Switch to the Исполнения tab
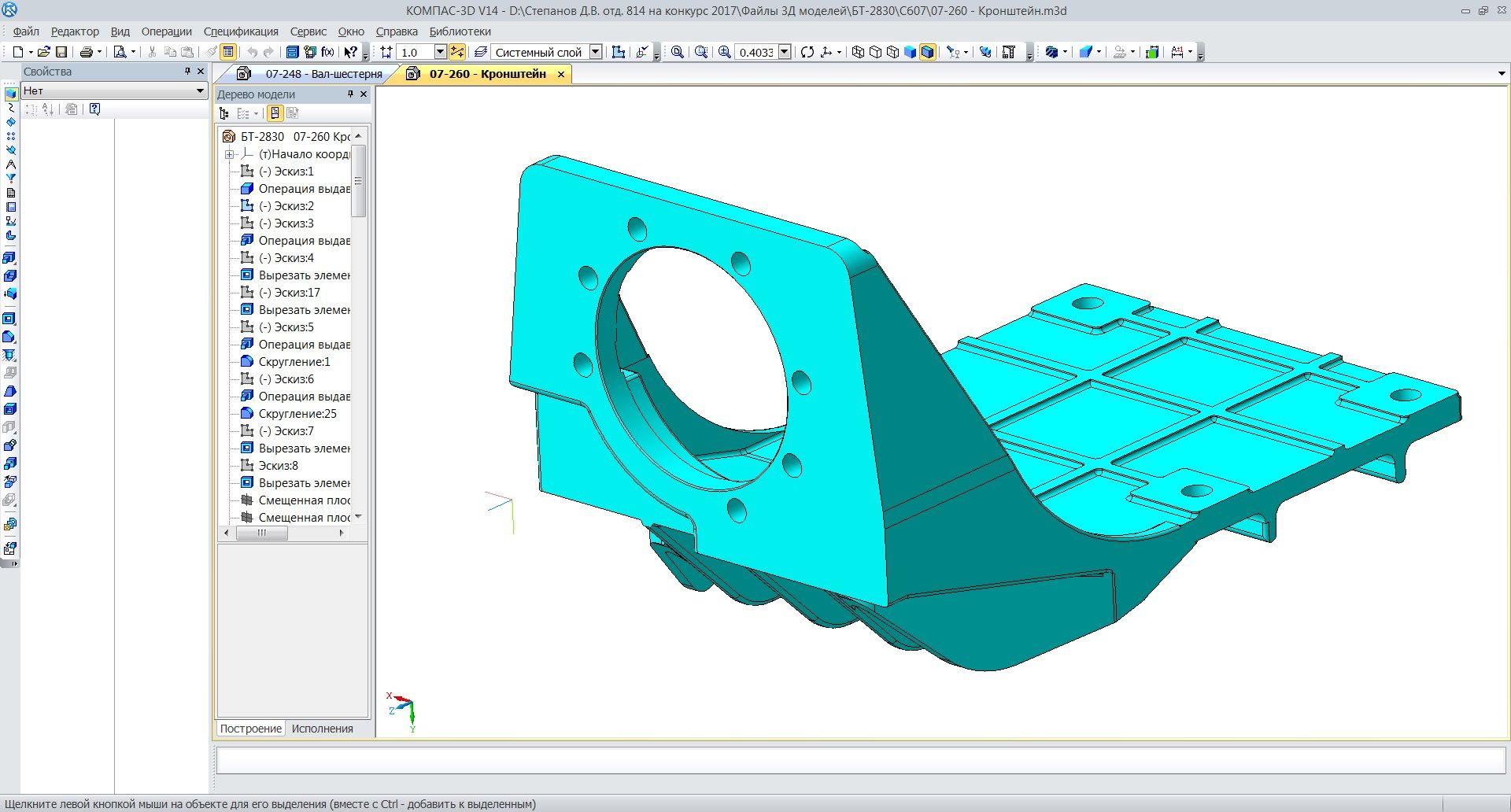Viewport: 1511px width, 812px height. click(322, 729)
